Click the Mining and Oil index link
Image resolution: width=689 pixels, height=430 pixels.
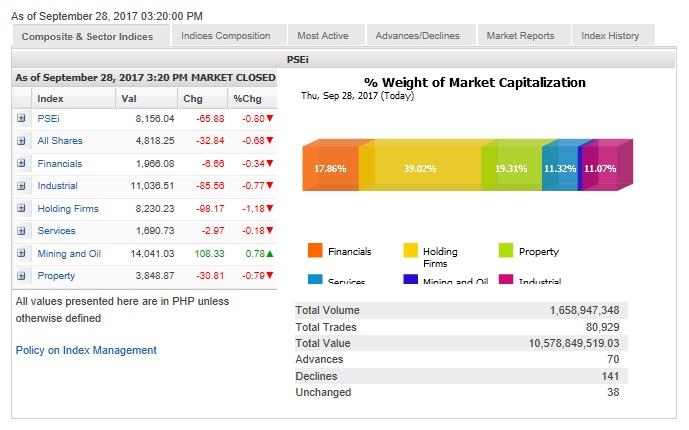(69, 253)
